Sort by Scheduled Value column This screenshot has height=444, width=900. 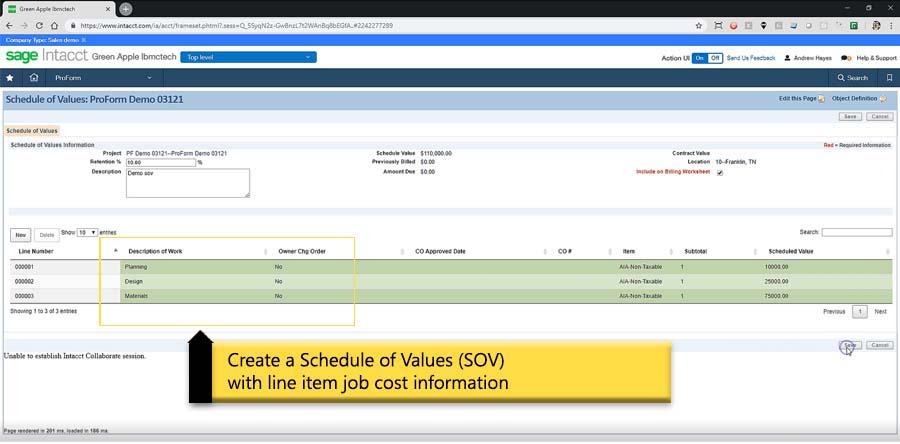pos(790,251)
